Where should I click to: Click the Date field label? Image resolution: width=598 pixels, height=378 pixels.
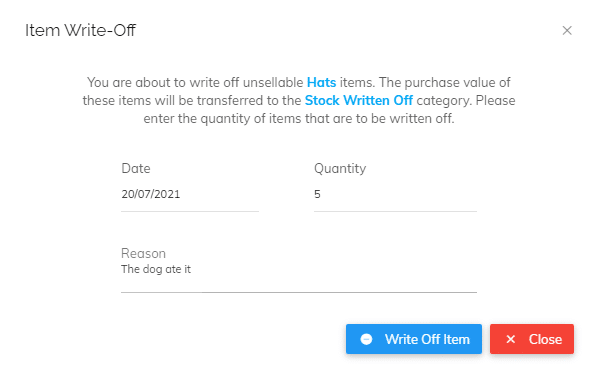(x=136, y=168)
